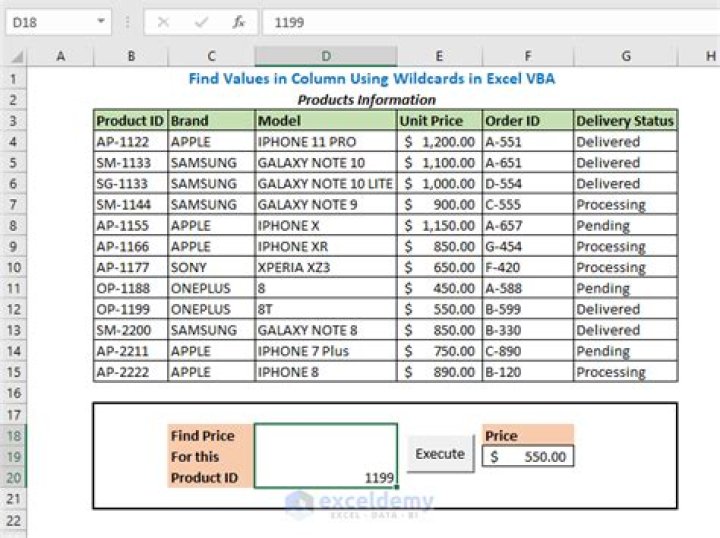720x538 pixels.
Task: Click cell XPERIA XZ3
Action: 326,268
